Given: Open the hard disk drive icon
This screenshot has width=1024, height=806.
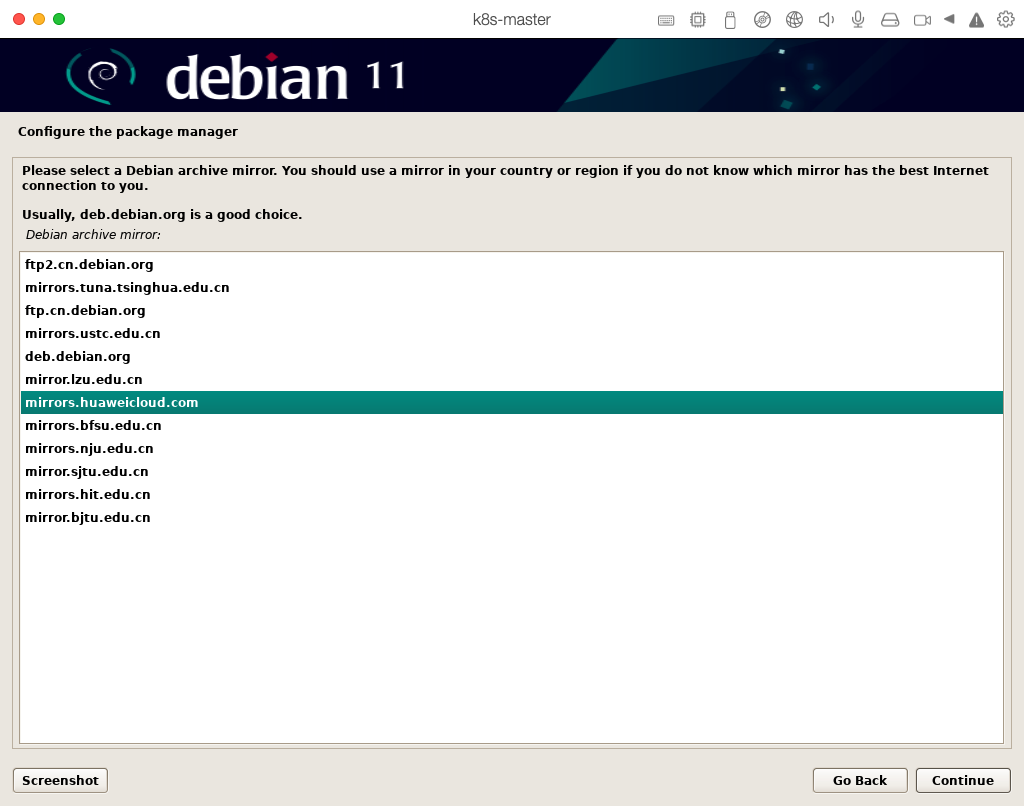Looking at the screenshot, I should point(890,20).
